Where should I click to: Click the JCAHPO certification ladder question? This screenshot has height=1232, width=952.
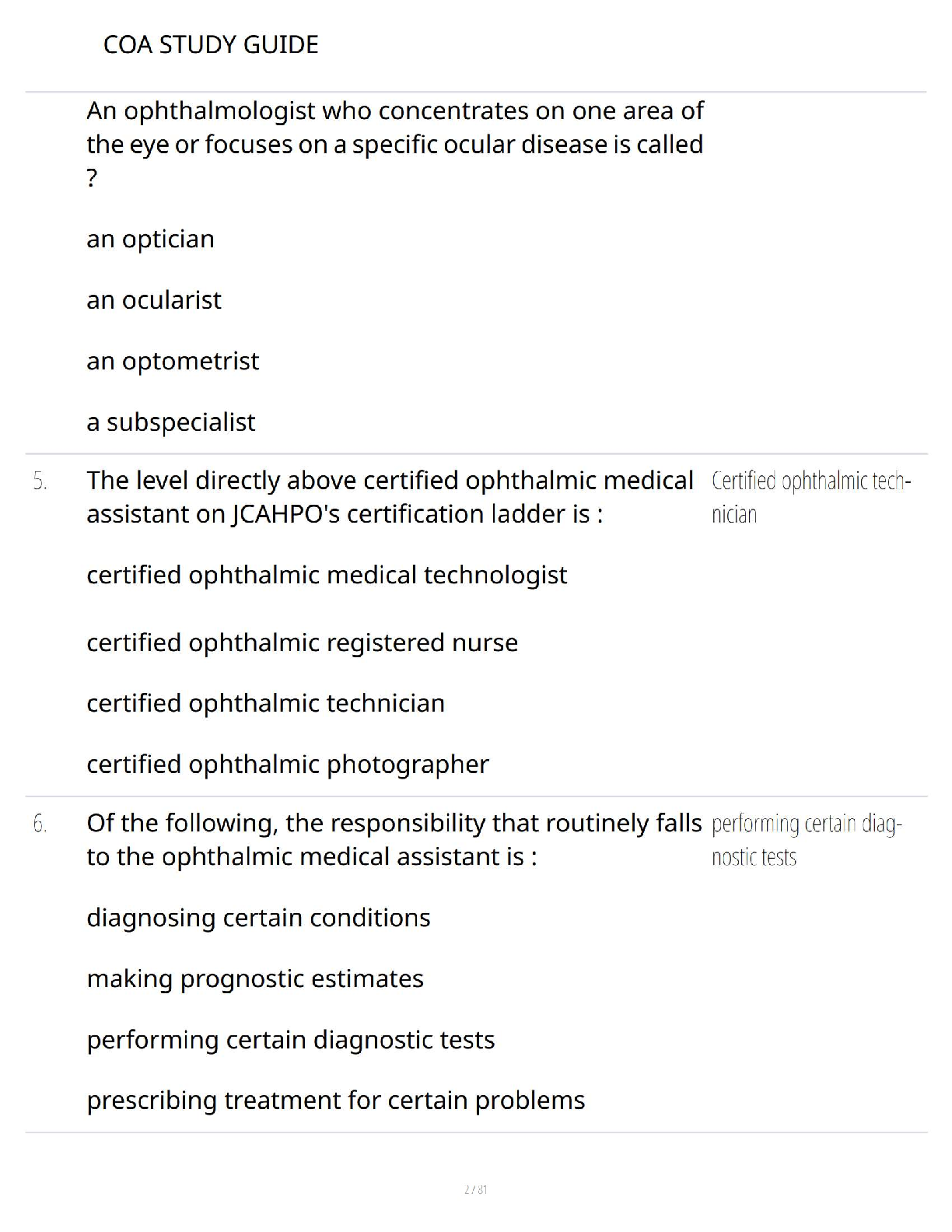click(x=390, y=497)
